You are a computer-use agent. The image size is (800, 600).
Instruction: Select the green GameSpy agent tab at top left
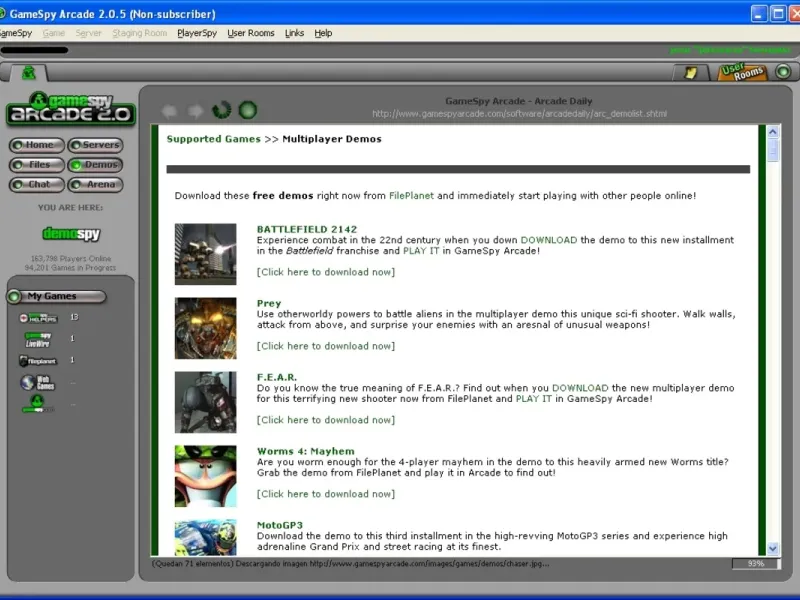pyautogui.click(x=29, y=73)
